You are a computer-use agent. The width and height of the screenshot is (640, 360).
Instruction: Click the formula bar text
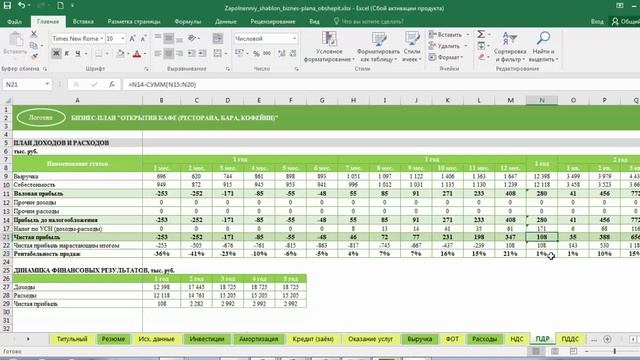[162, 84]
